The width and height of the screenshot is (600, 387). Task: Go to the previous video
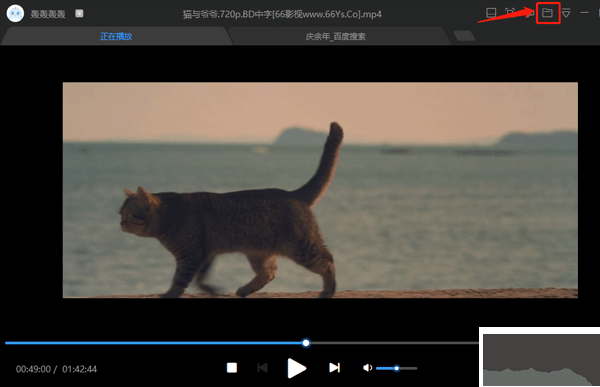pyautogui.click(x=262, y=368)
